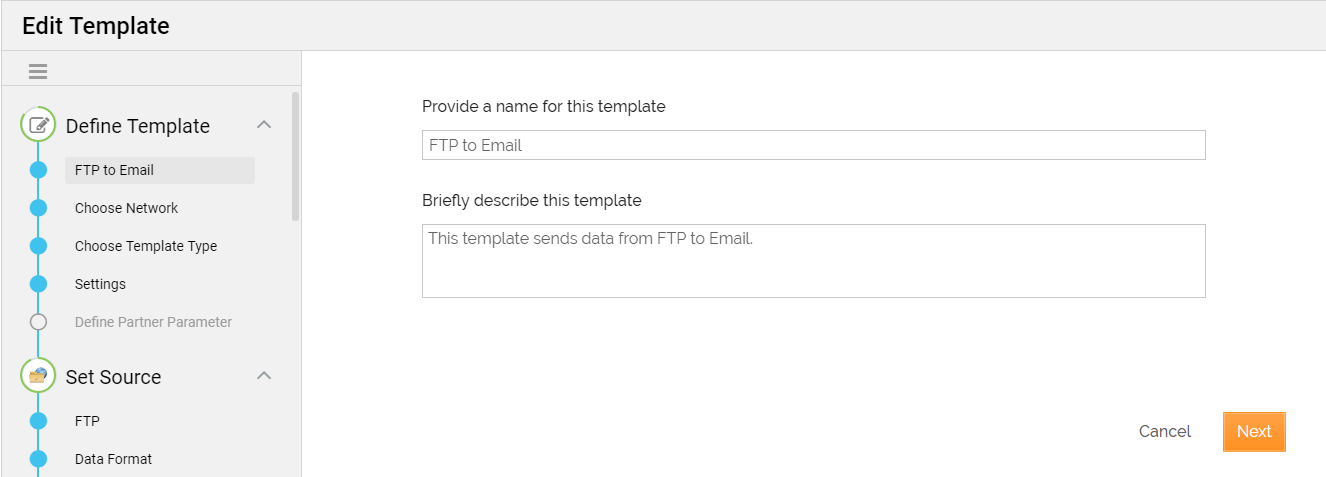The width and height of the screenshot is (1326, 477).
Task: Click the Cancel link
Action: tap(1165, 431)
